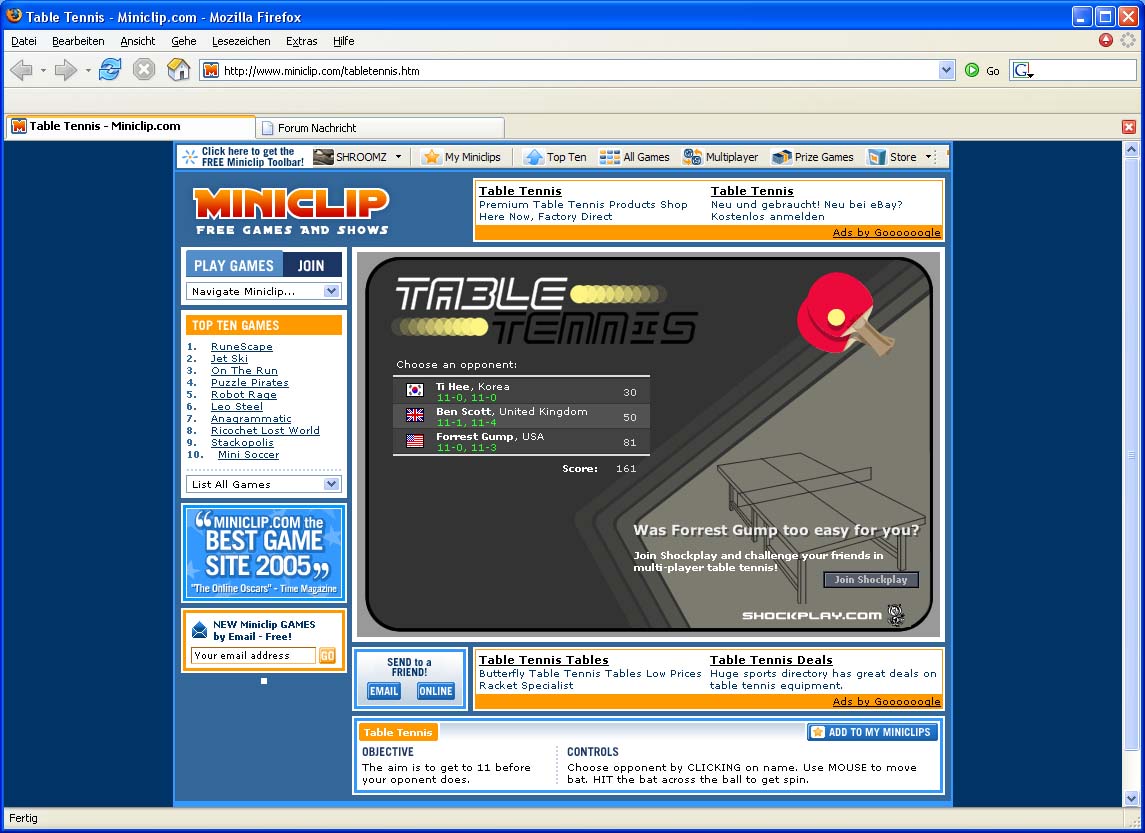Screen dimensions: 1145x833
Task: Open the SHROOMZ dropdown arrow
Action: 398,157
